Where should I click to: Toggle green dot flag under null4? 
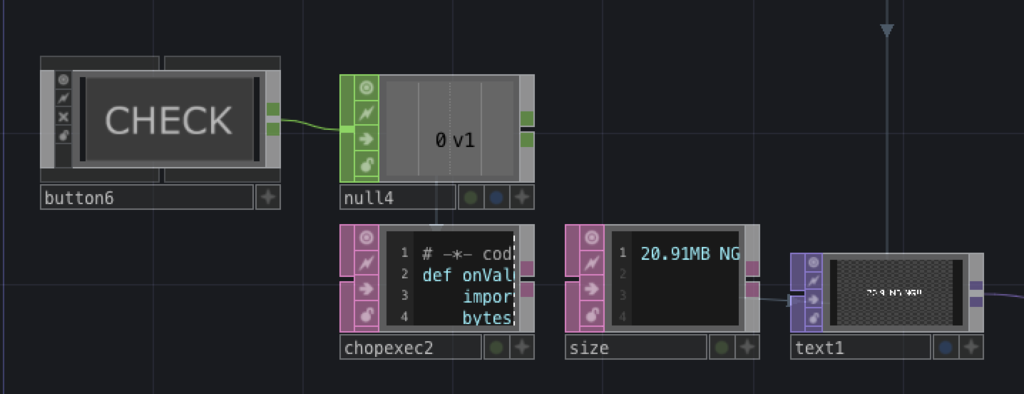(471, 197)
